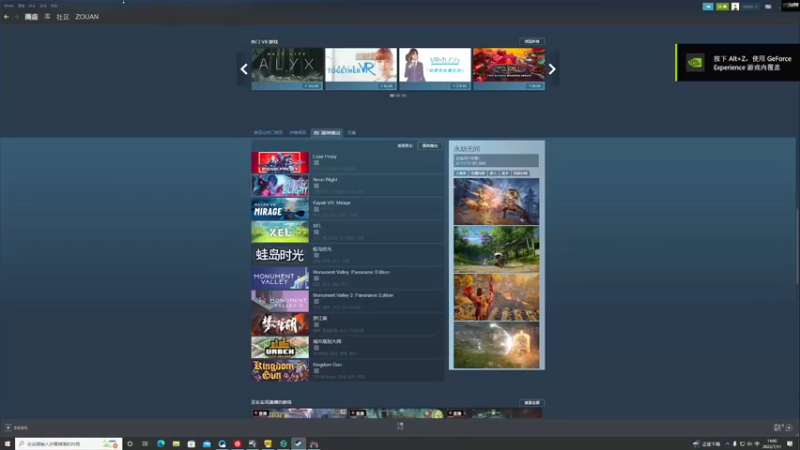Click the view more button above game list
Image resolution: width=800 pixels, height=450 pixels.
(x=430, y=146)
